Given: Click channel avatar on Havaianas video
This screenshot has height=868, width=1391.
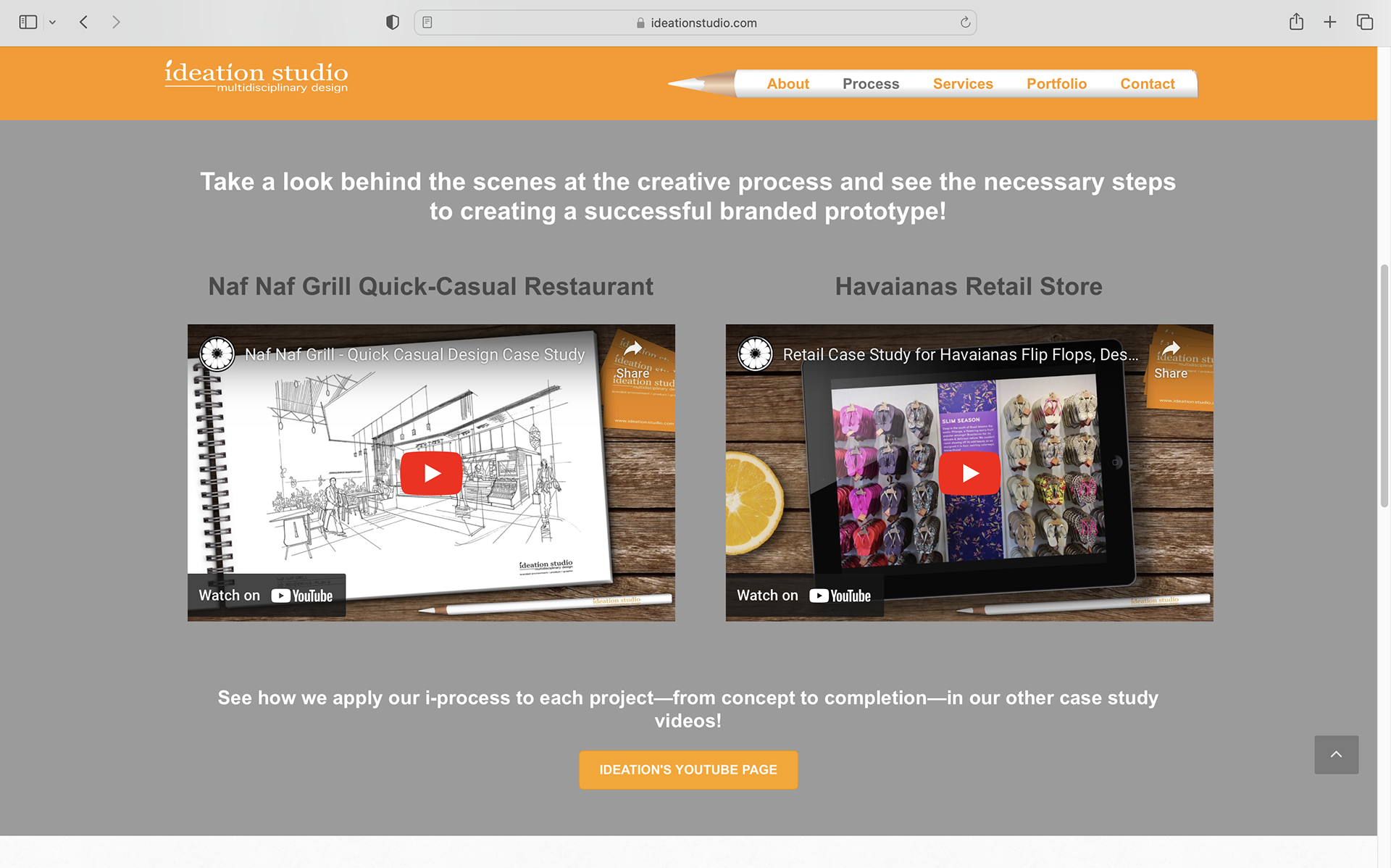Looking at the screenshot, I should (755, 354).
